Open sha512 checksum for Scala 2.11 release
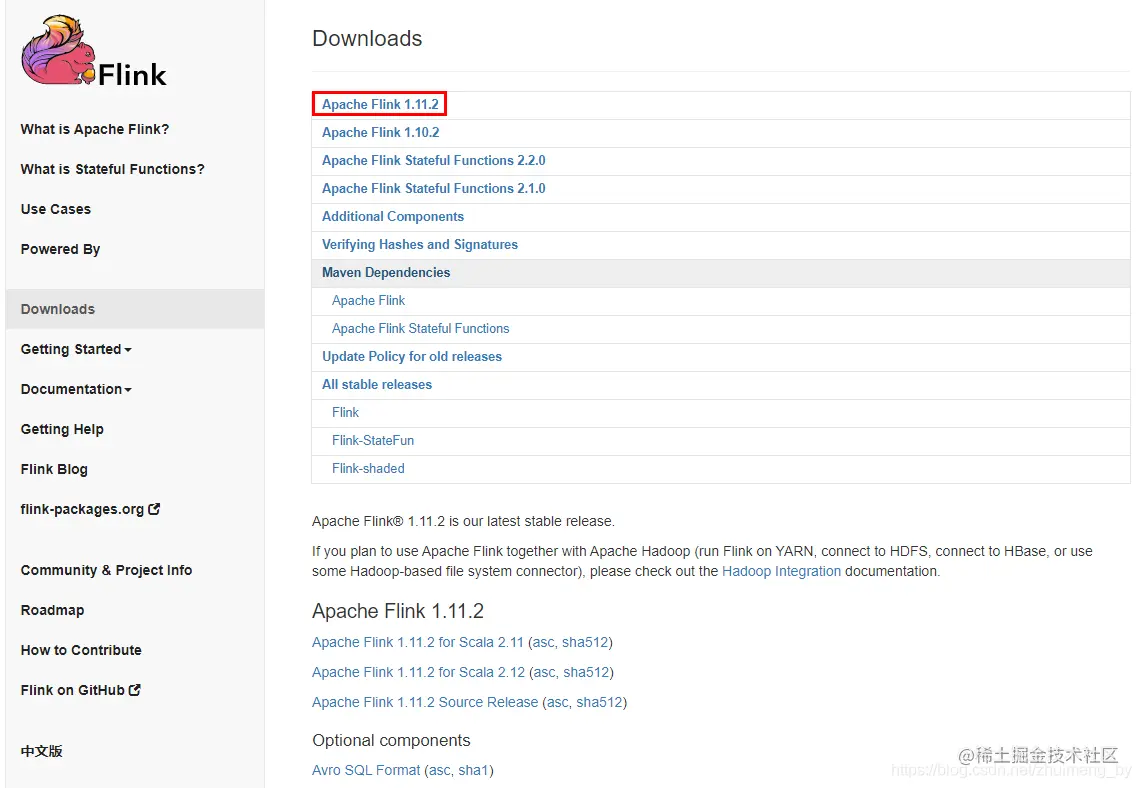Image resolution: width=1141 pixels, height=788 pixels. coord(585,642)
